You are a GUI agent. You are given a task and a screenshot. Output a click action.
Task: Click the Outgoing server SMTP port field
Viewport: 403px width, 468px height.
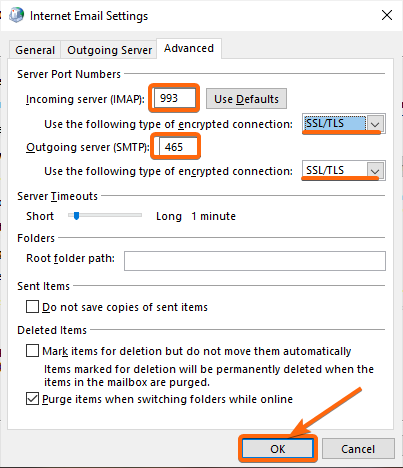coord(177,147)
